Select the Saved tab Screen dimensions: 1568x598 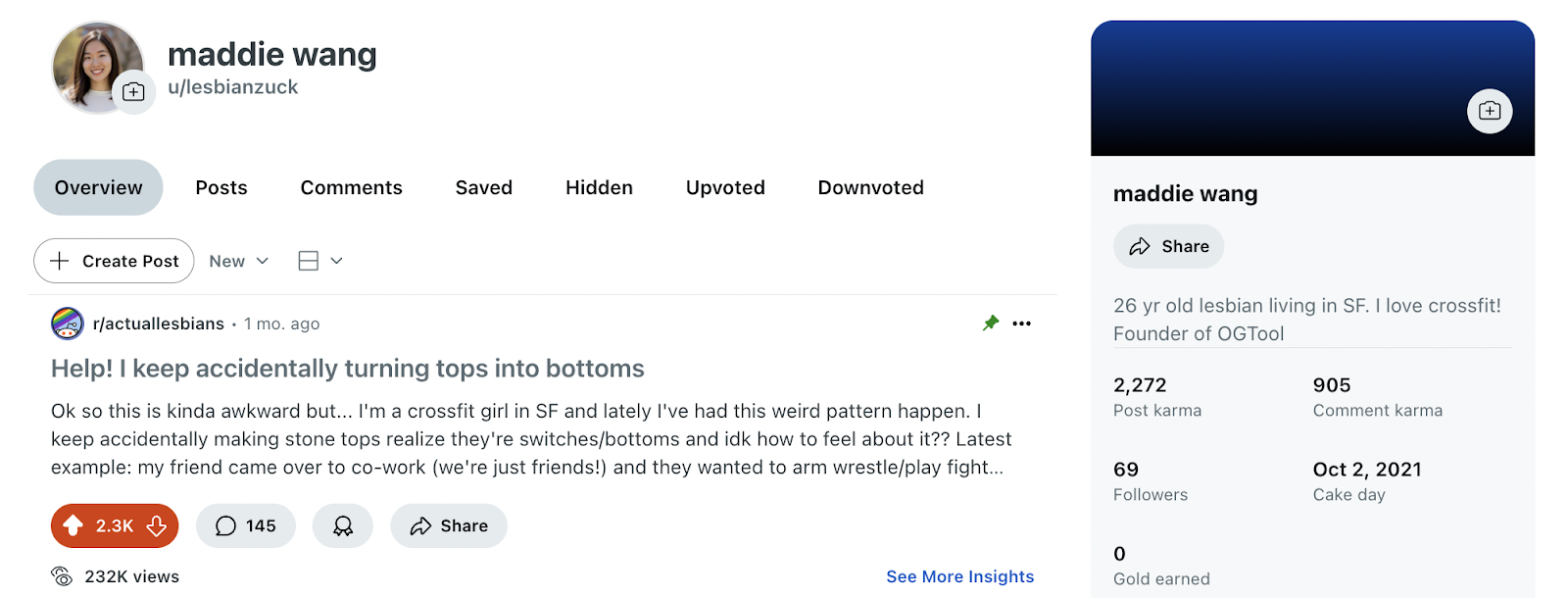click(483, 187)
